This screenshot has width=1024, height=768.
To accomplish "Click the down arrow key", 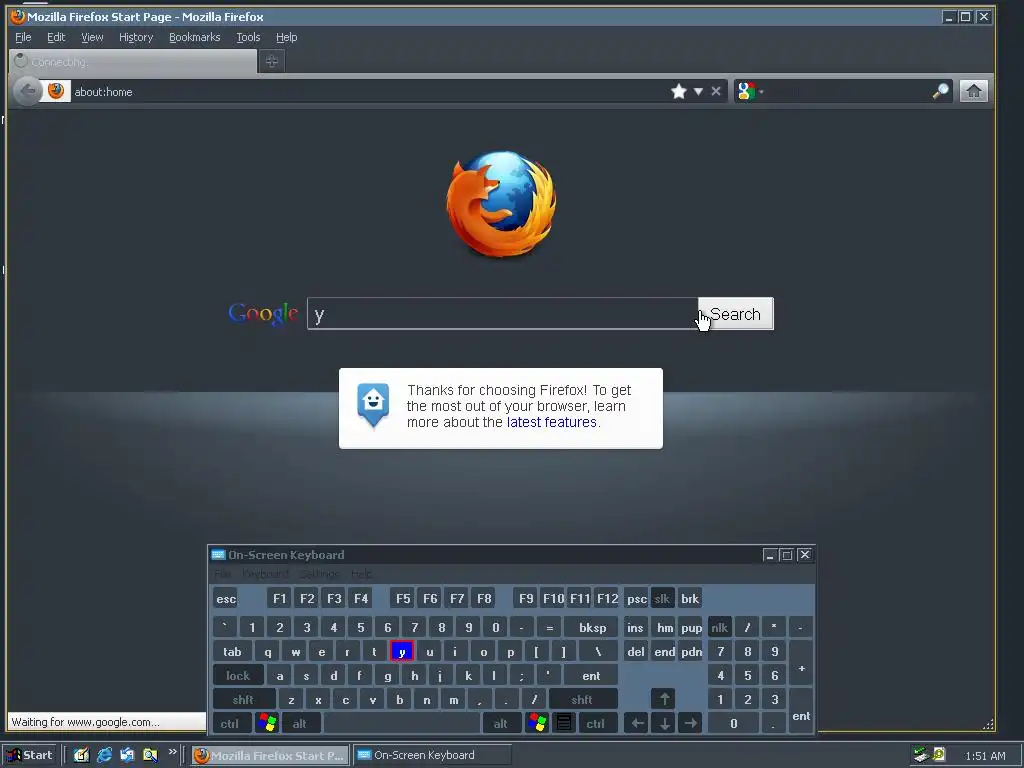I will [x=664, y=724].
